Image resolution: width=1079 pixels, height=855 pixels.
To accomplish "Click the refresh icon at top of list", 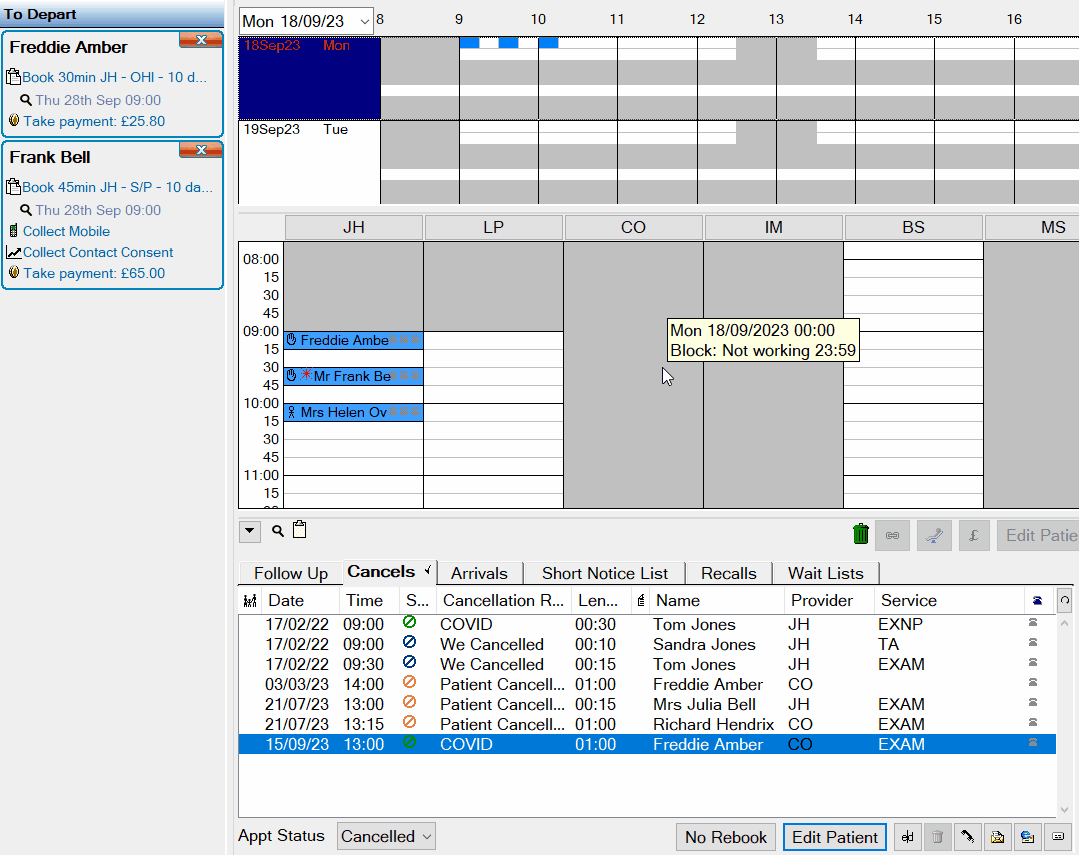I will click(x=1065, y=600).
